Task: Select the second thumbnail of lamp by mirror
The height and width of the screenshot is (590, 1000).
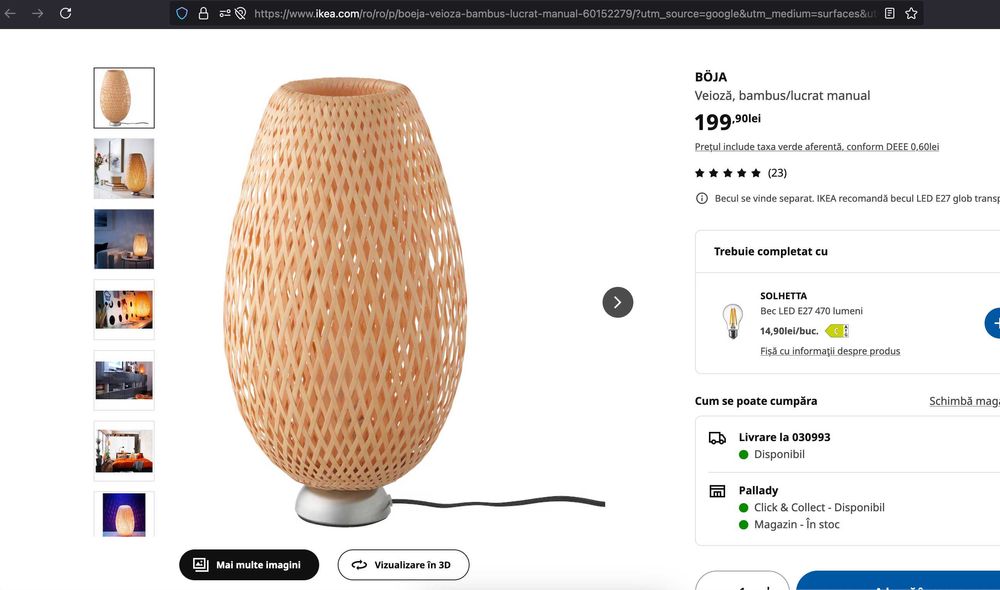Action: pyautogui.click(x=124, y=168)
